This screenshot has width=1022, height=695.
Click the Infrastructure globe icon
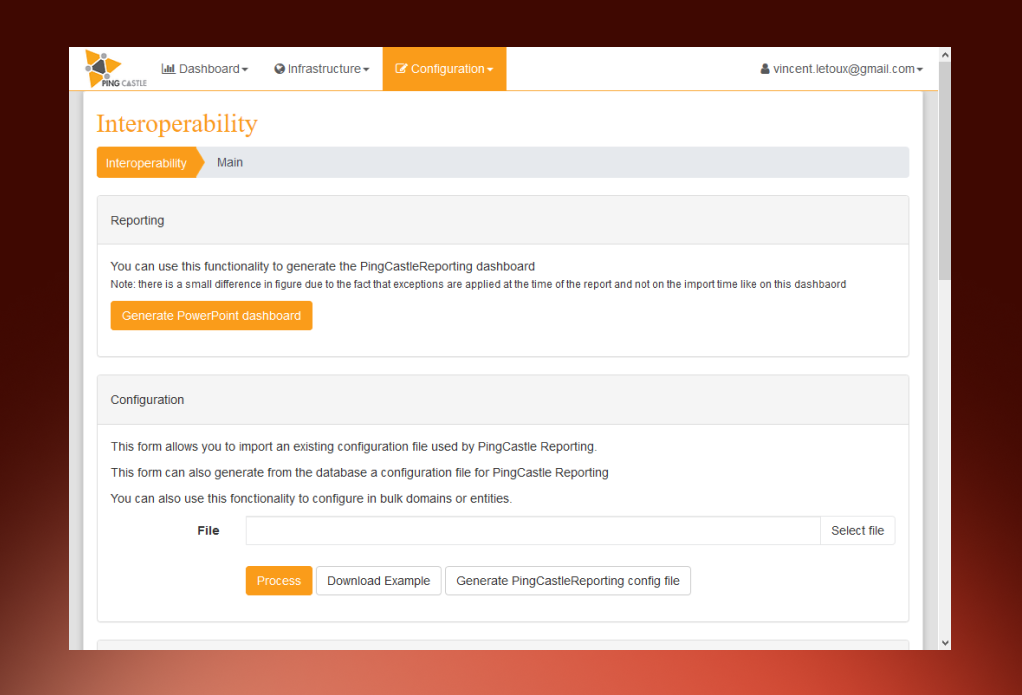tap(280, 68)
